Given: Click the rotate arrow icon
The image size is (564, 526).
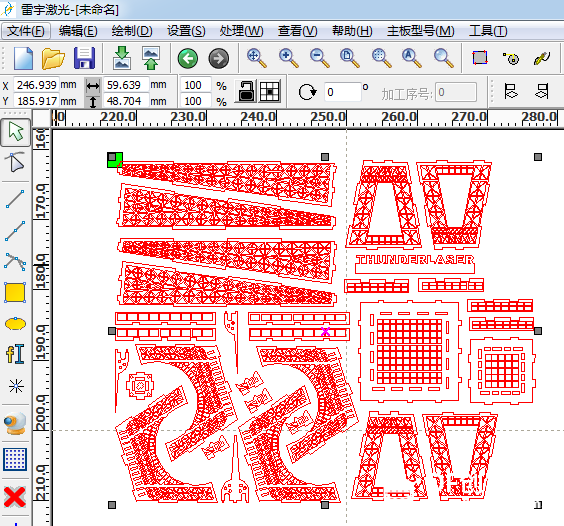Looking at the screenshot, I should (308, 92).
